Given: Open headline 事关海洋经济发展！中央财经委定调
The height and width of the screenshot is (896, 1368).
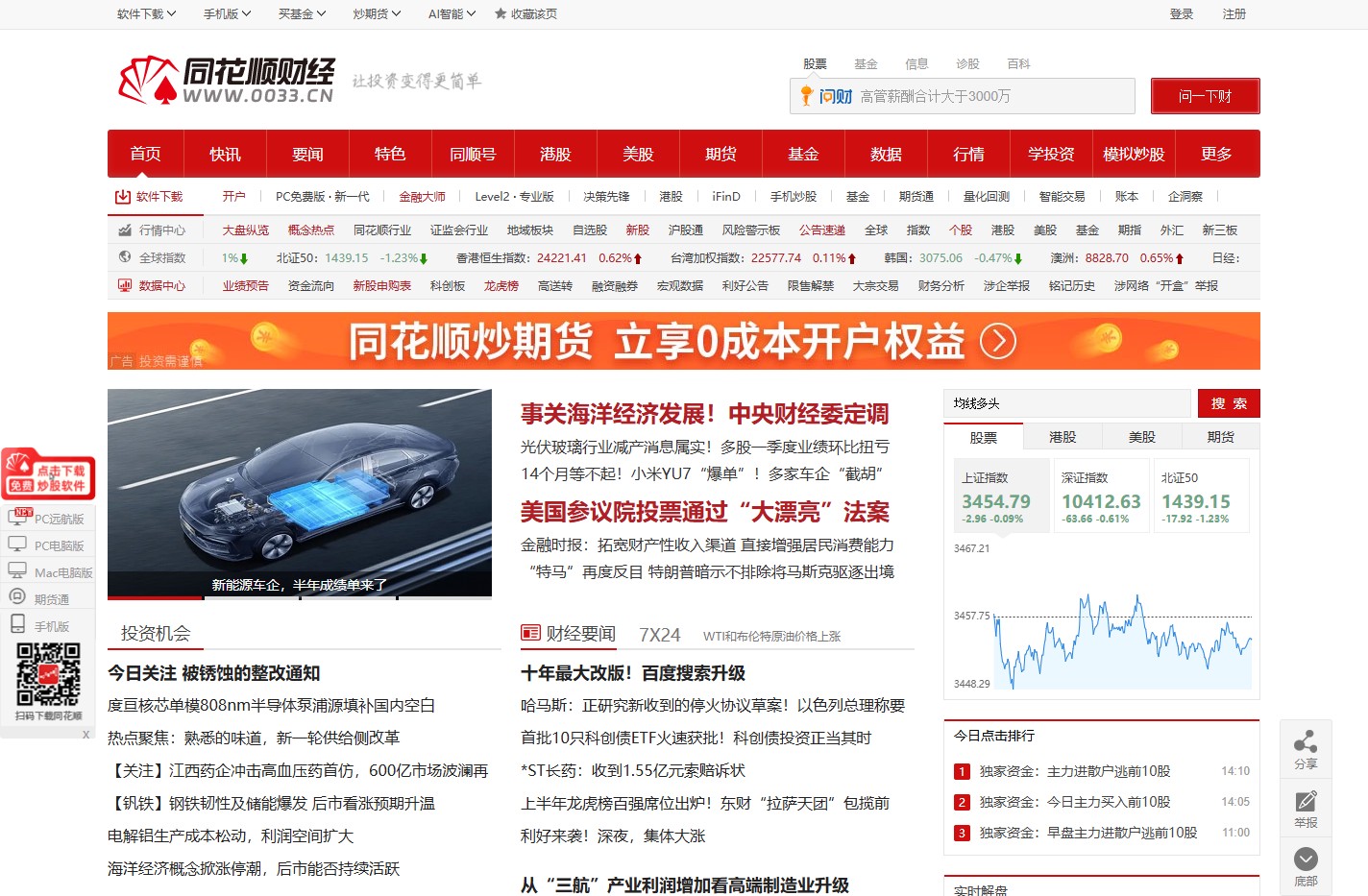Looking at the screenshot, I should (x=704, y=414).
